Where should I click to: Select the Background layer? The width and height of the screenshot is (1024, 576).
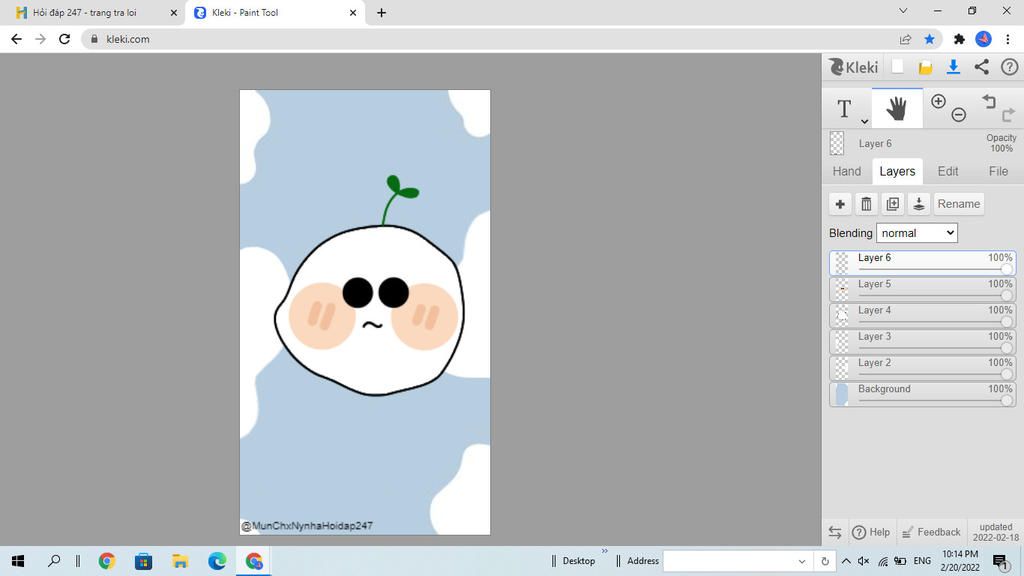coord(922,394)
